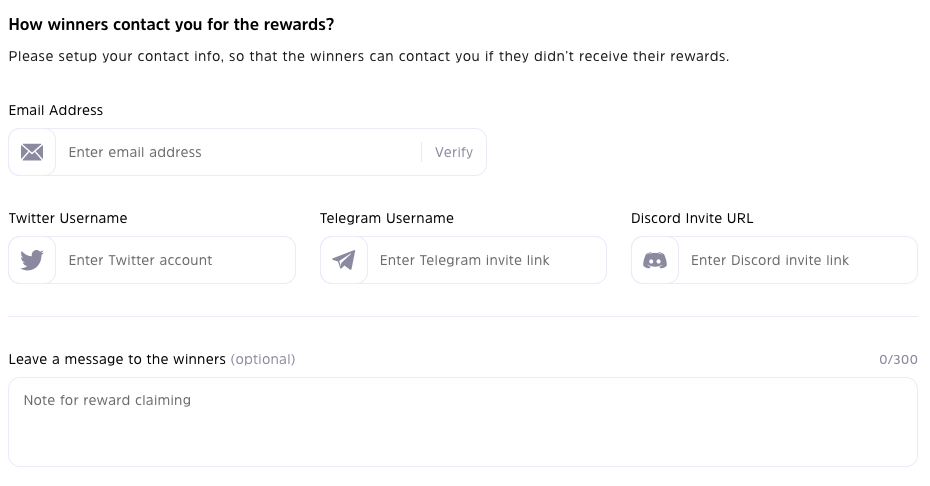
Task: Click the Discord Invite URL label
Action: coord(692,218)
